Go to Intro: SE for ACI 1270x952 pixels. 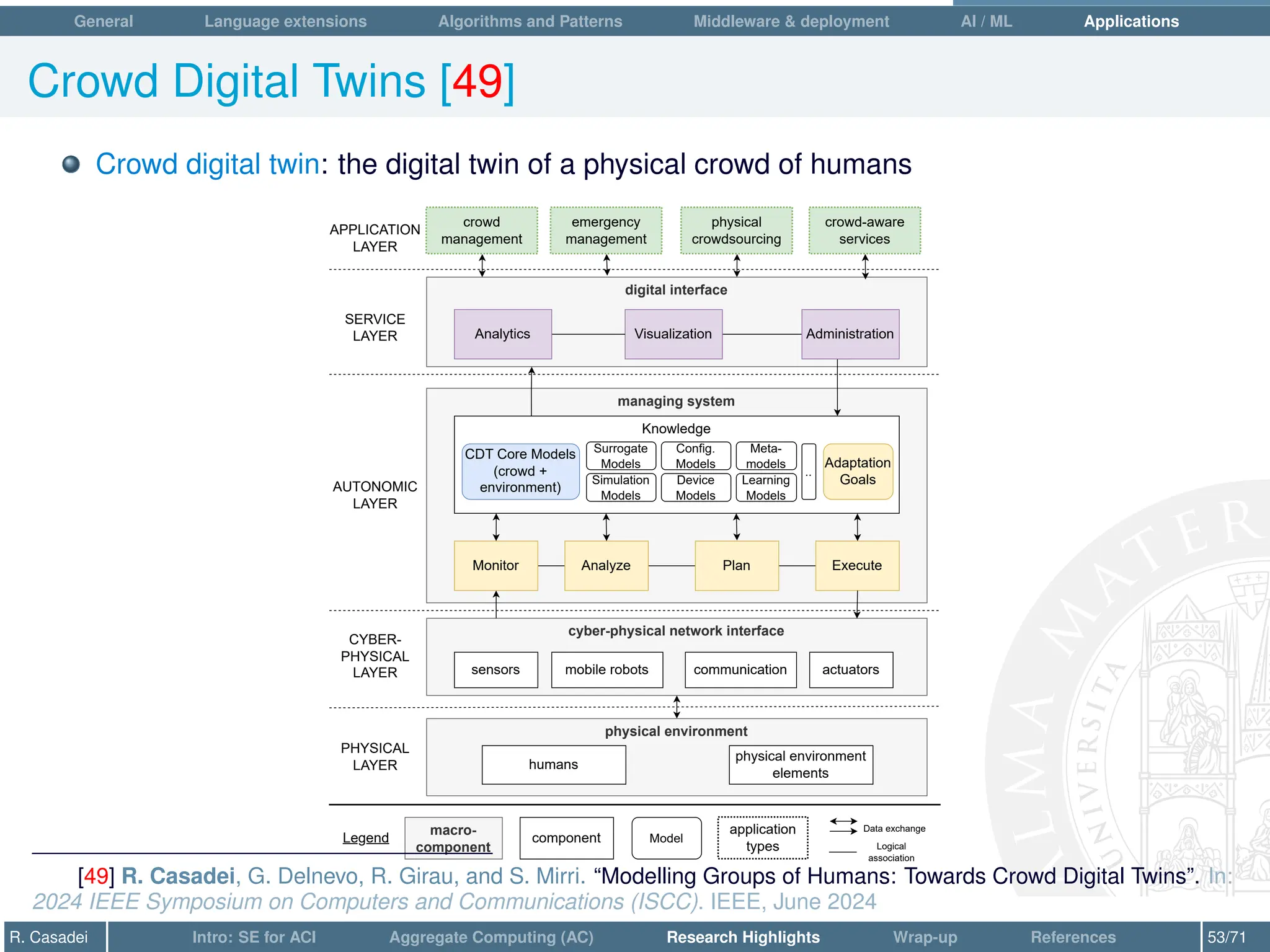click(254, 937)
